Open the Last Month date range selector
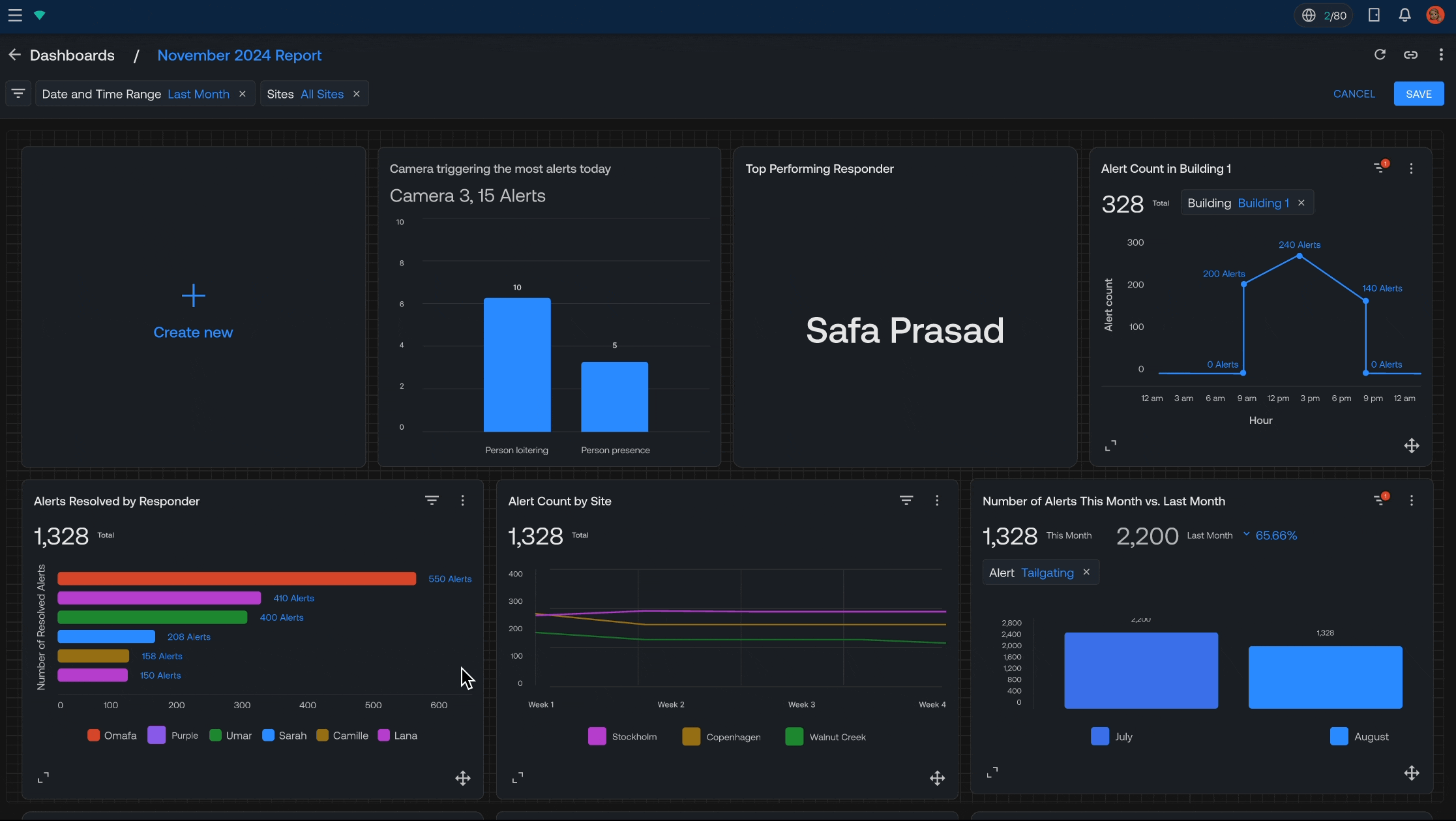 pos(198,93)
